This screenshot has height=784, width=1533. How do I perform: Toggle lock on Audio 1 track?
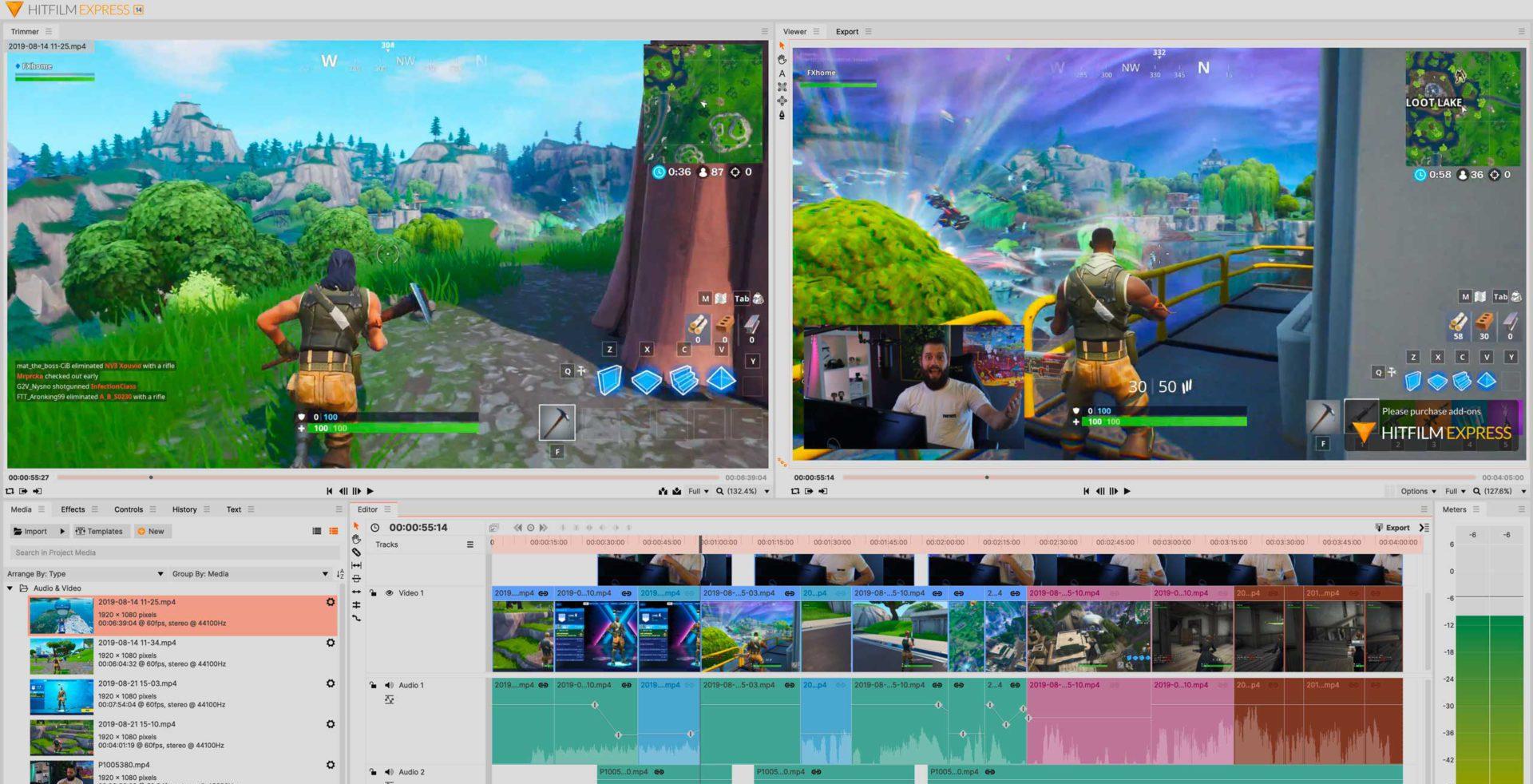(x=373, y=685)
